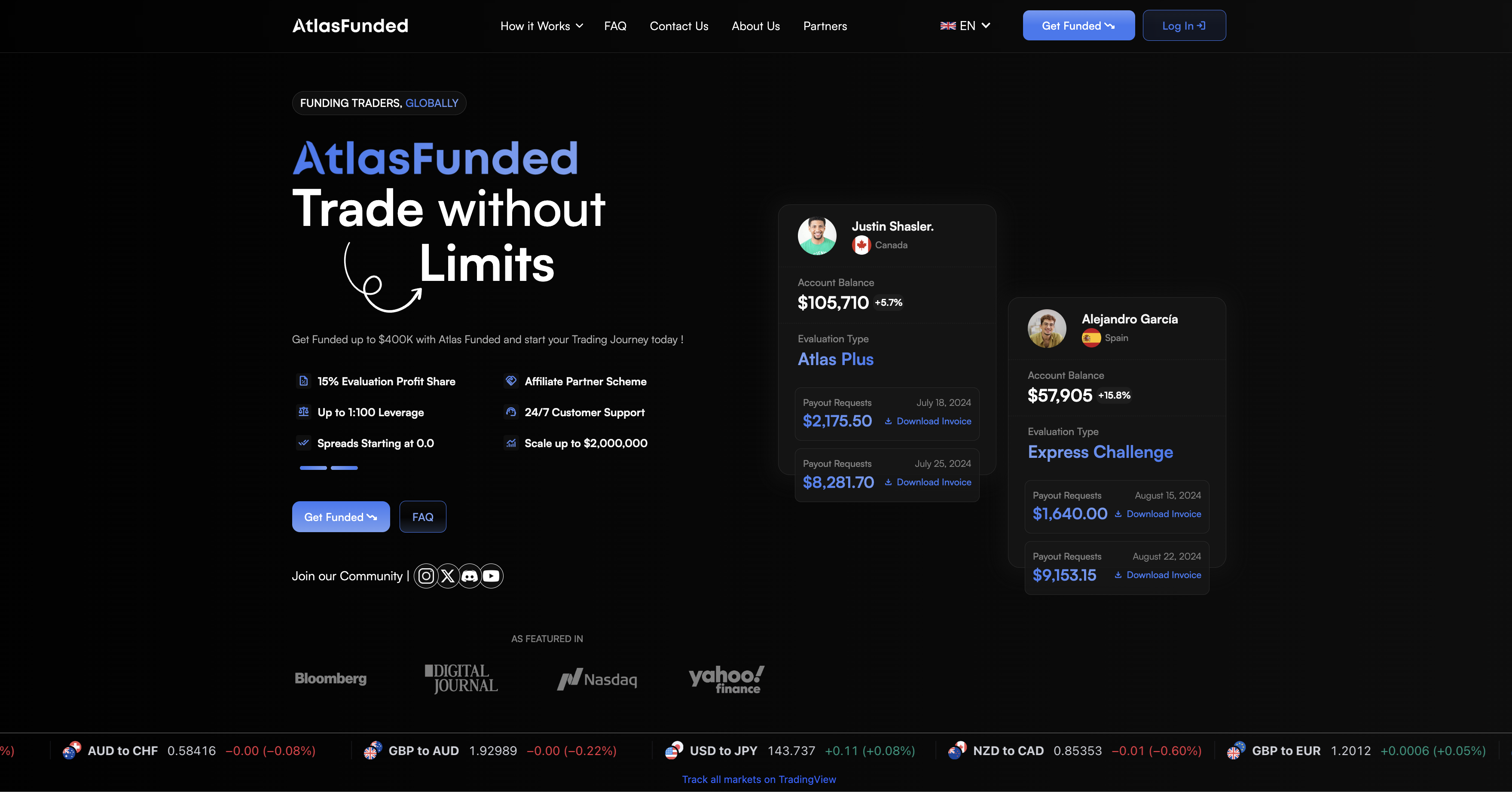The image size is (1512, 792).
Task: Click the Express Challenge evaluation type
Action: pyautogui.click(x=1100, y=452)
